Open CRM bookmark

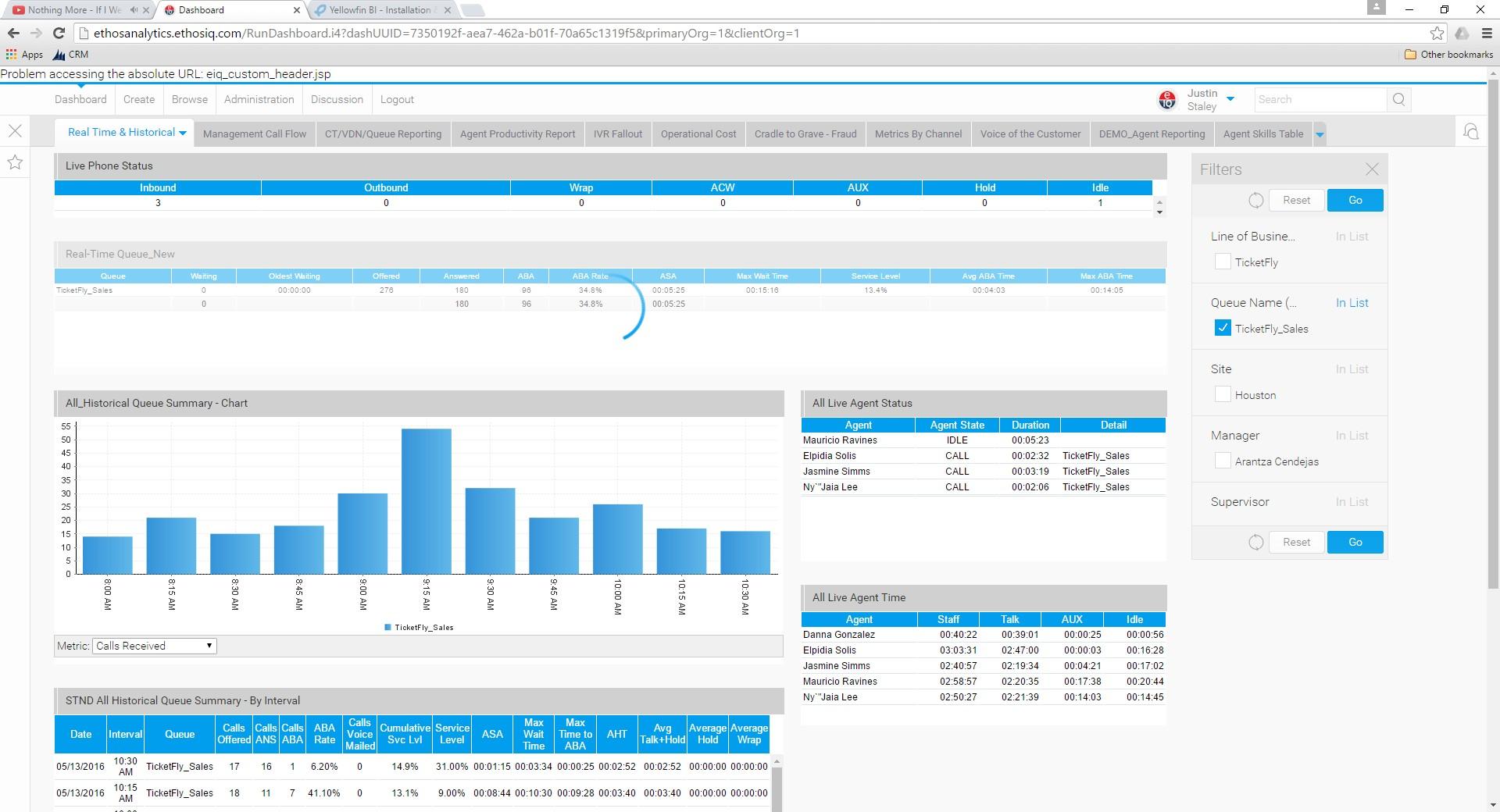(70, 55)
